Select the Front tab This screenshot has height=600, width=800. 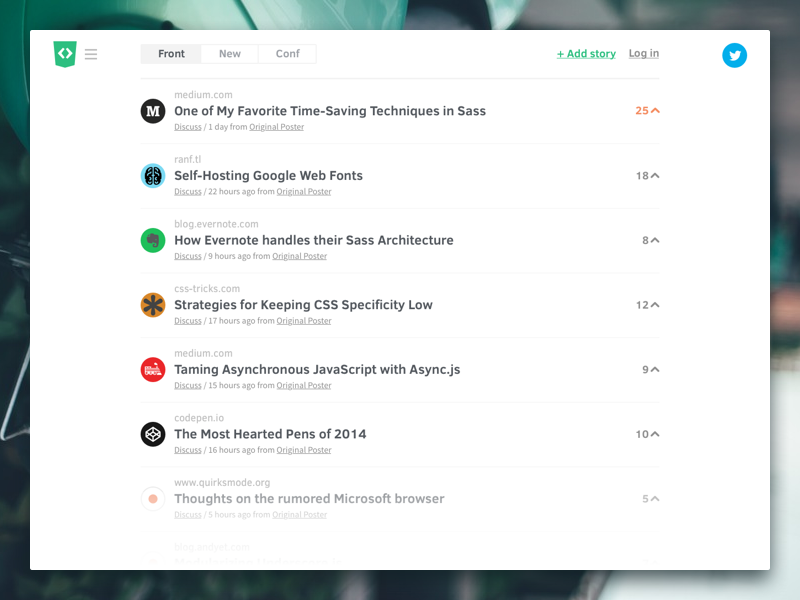tap(171, 54)
